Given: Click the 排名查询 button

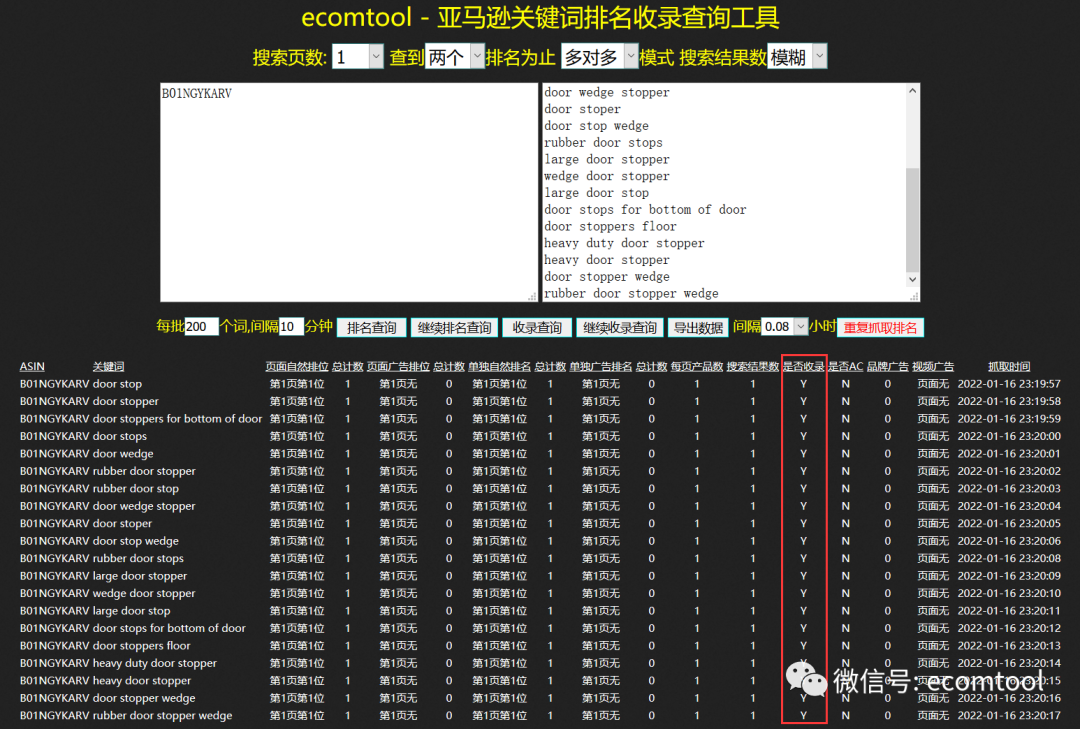Looking at the screenshot, I should (371, 328).
